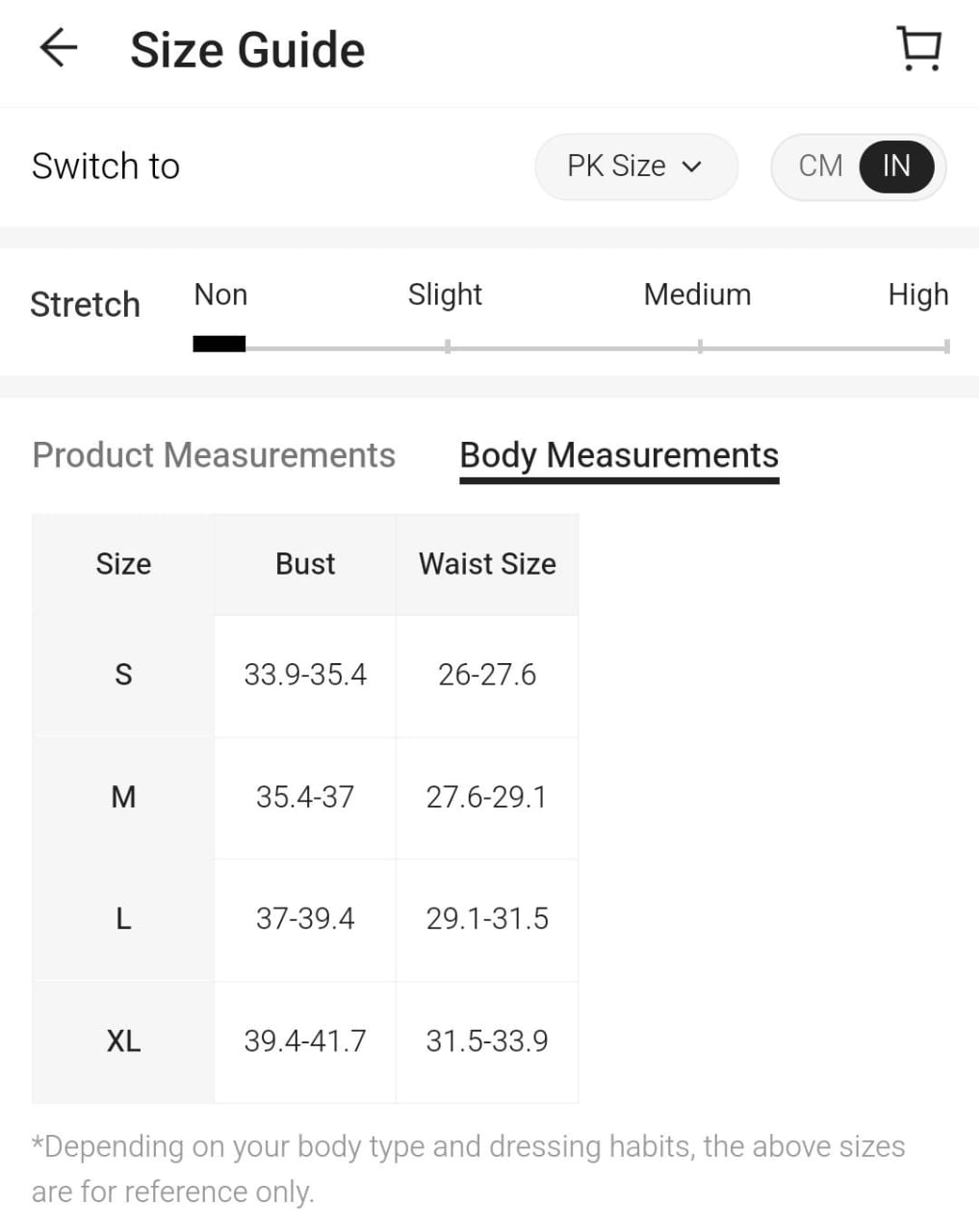Viewport: 979px width, 1232px height.
Task: Tap the back arrow icon
Action: click(58, 48)
